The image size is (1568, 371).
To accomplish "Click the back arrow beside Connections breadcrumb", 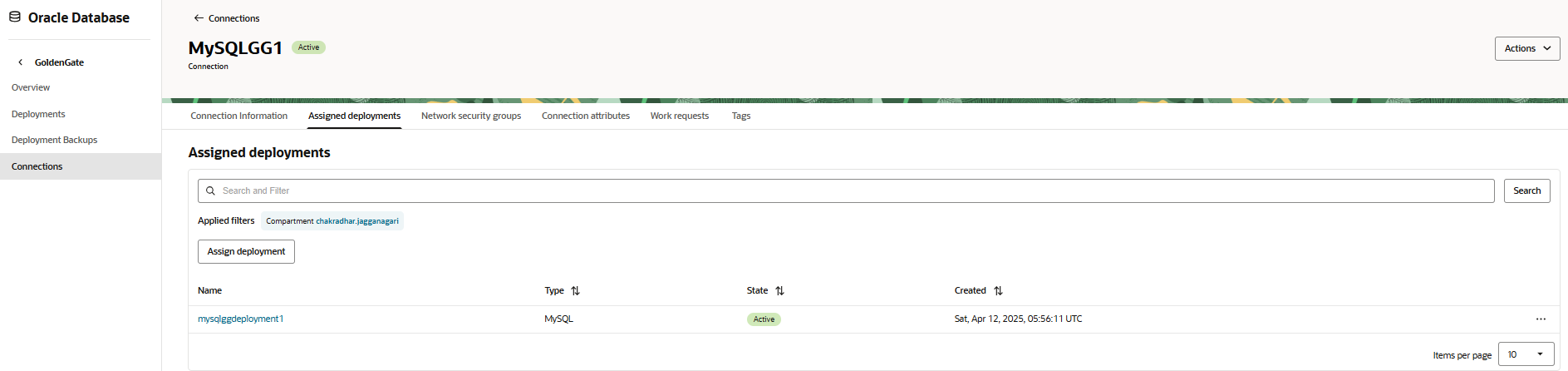I will [x=199, y=18].
